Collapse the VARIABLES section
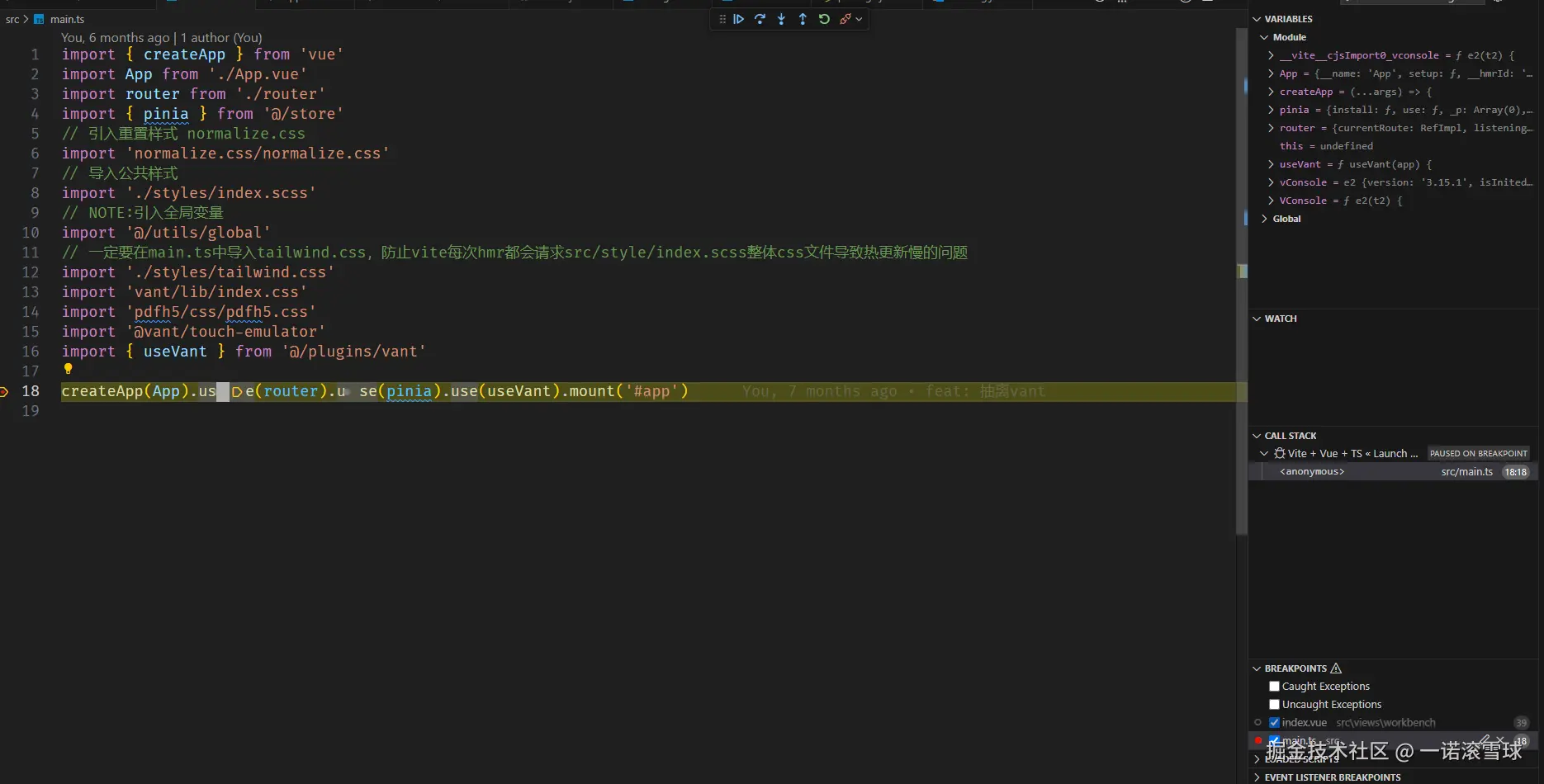 tap(1257, 19)
